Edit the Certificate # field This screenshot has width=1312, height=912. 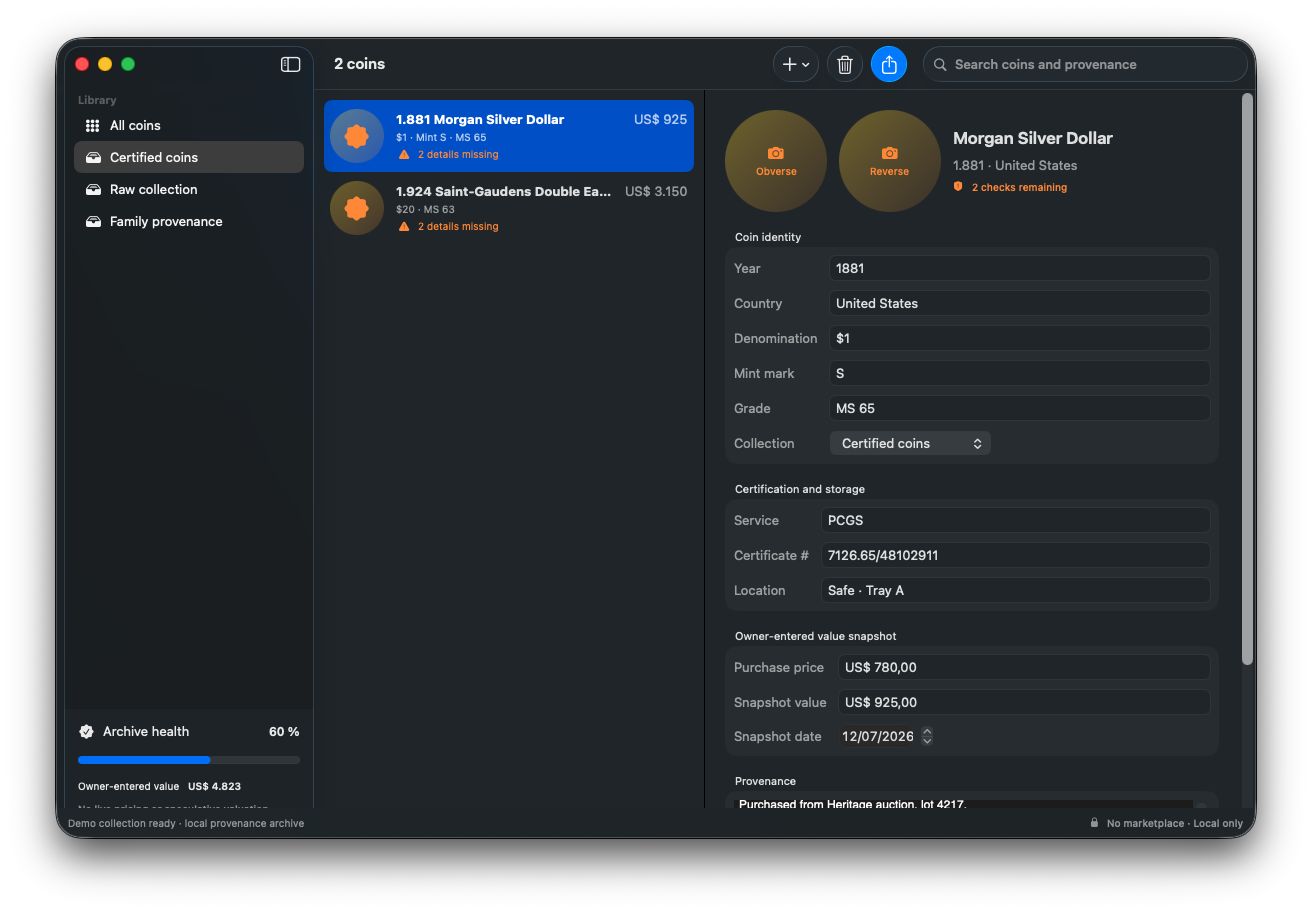click(x=1016, y=555)
